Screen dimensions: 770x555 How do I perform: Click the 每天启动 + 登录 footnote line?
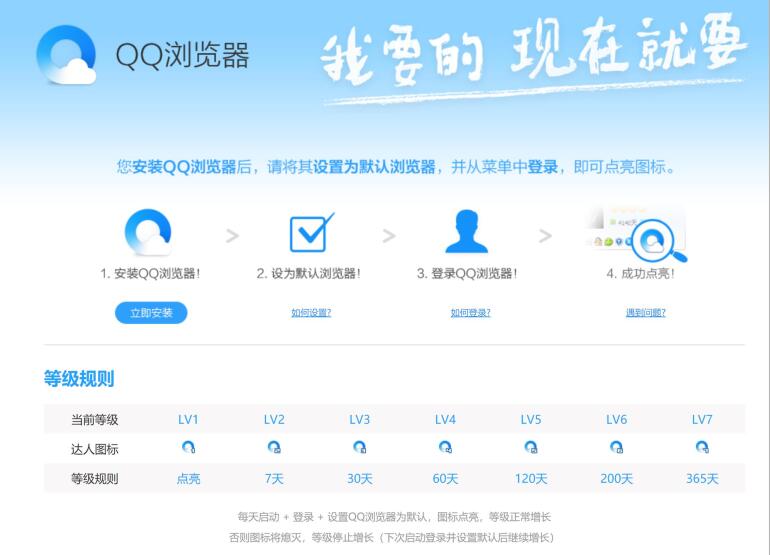point(394,517)
